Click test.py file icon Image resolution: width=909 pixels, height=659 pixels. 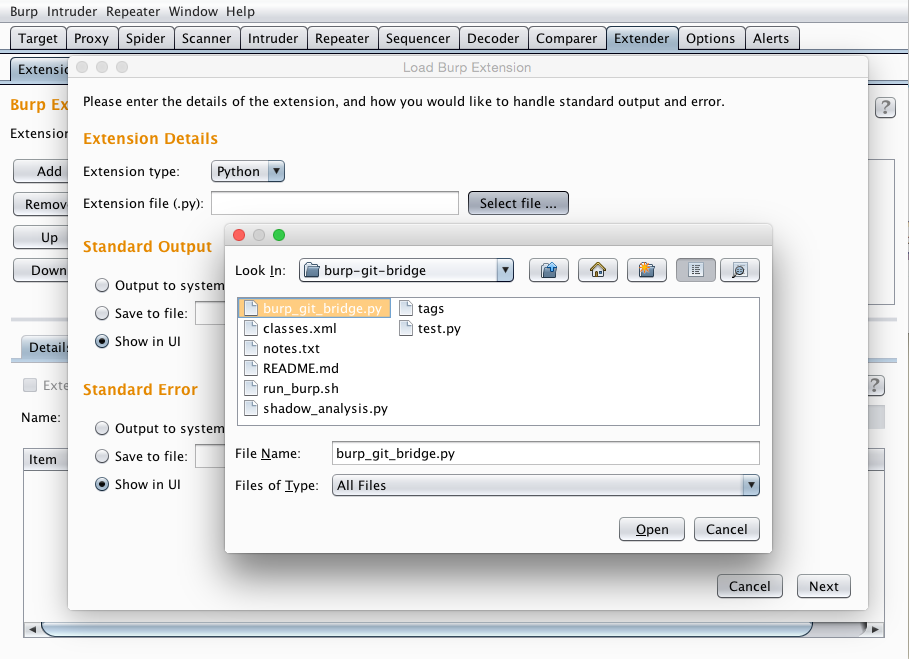[x=406, y=328]
